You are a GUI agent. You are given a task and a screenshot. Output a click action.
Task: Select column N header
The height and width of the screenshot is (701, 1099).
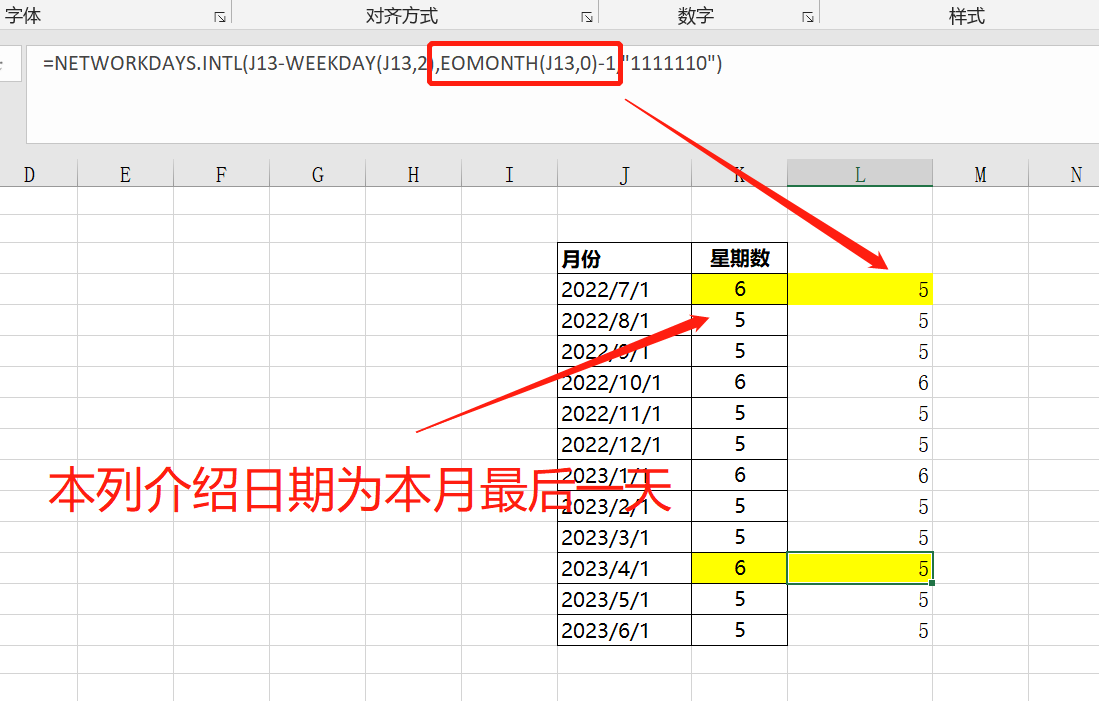click(x=1064, y=175)
